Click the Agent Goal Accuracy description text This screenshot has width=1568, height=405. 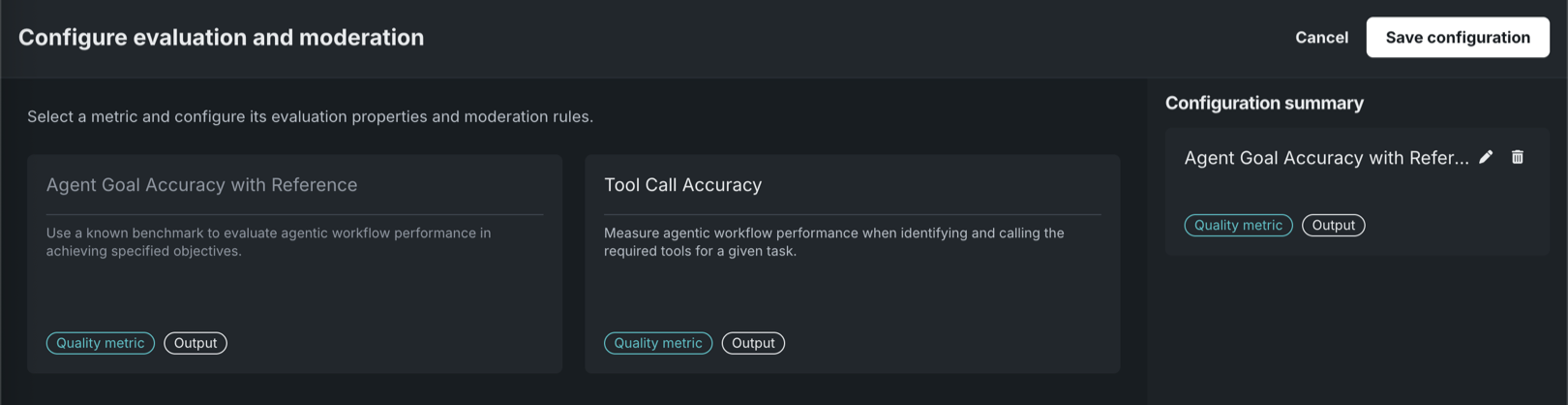click(x=268, y=241)
